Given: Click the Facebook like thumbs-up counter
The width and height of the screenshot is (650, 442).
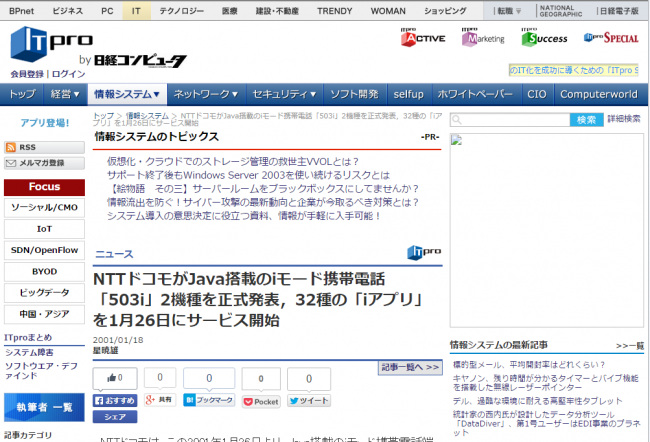Looking at the screenshot, I should (115, 378).
